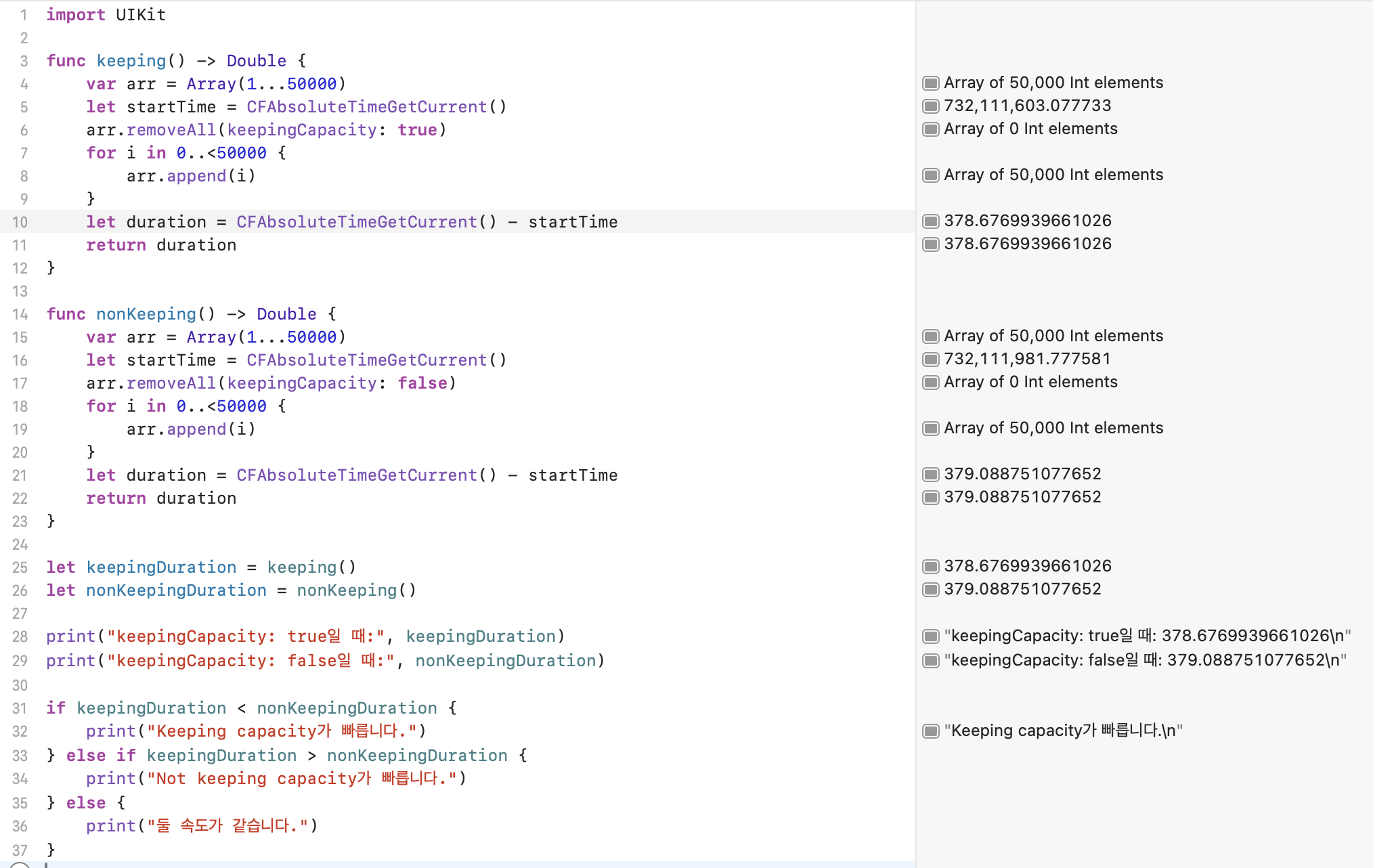Click result icon beside line 6 empty array
1373x868 pixels.
931,129
